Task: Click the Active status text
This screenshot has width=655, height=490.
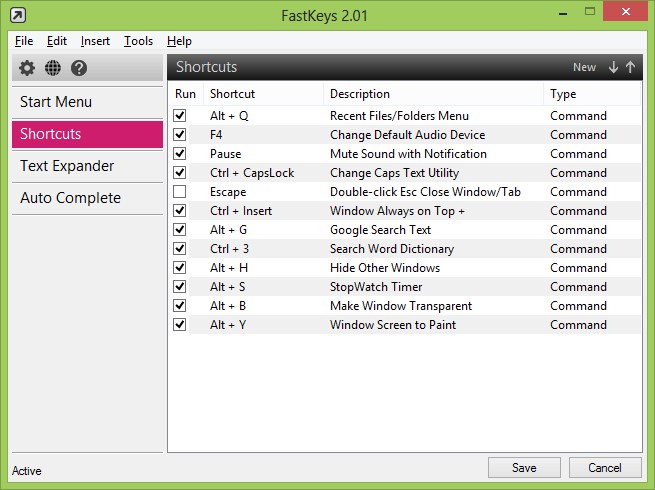Action: 27,471
